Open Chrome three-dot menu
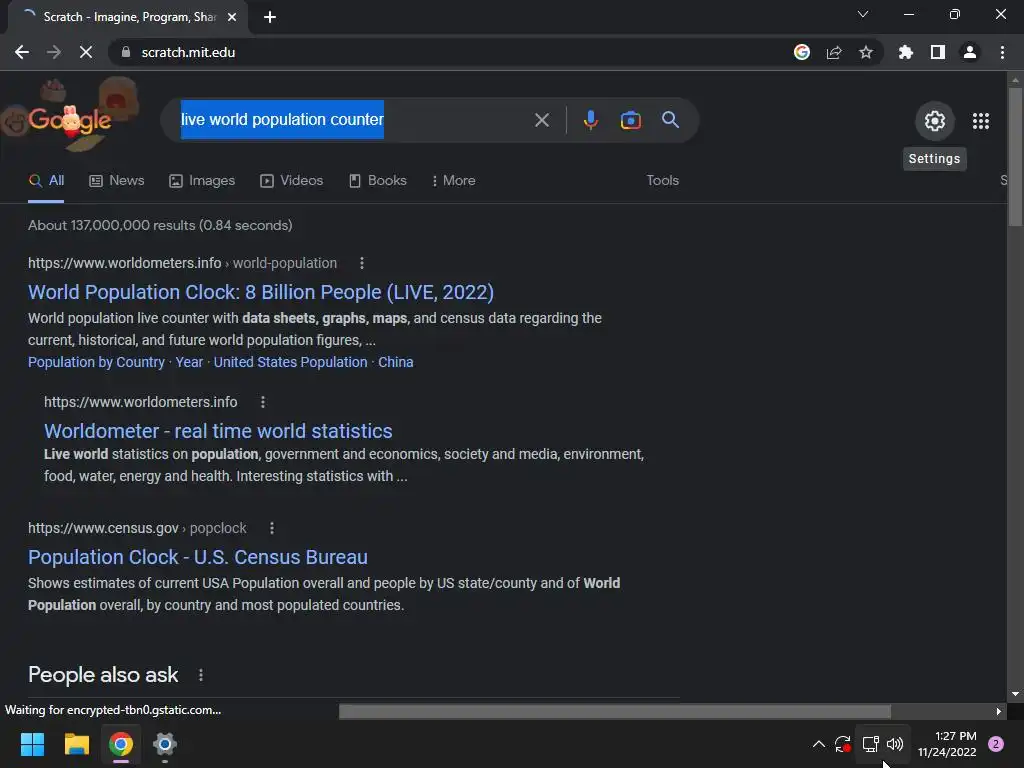The width and height of the screenshot is (1024, 768). [x=1002, y=52]
